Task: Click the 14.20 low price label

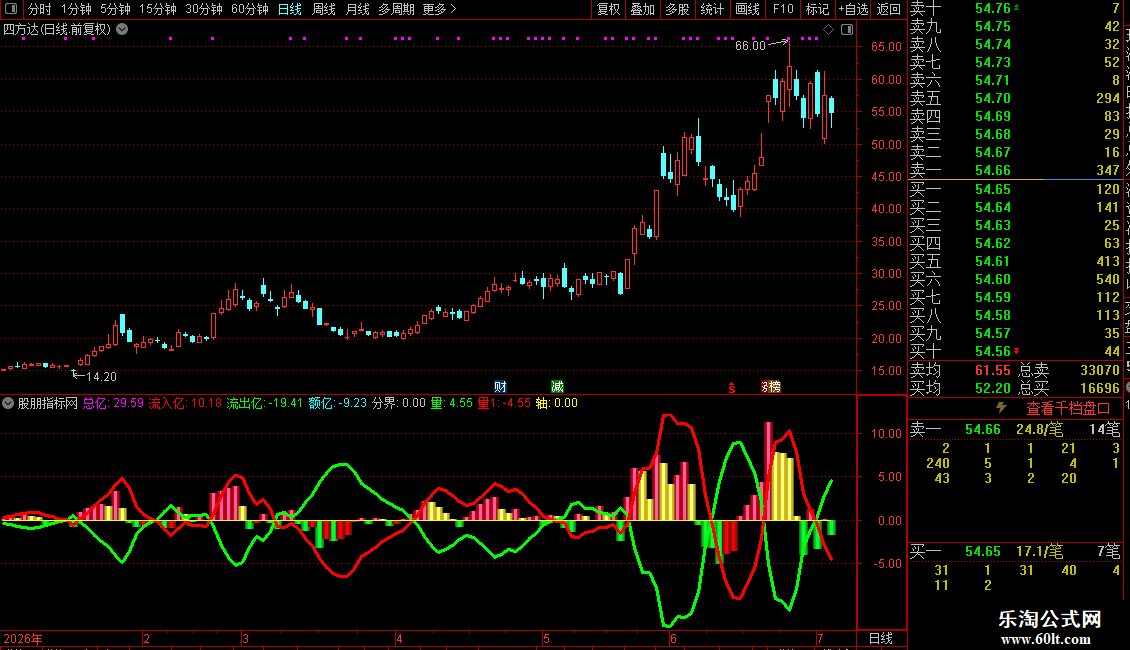Action: [x=101, y=376]
